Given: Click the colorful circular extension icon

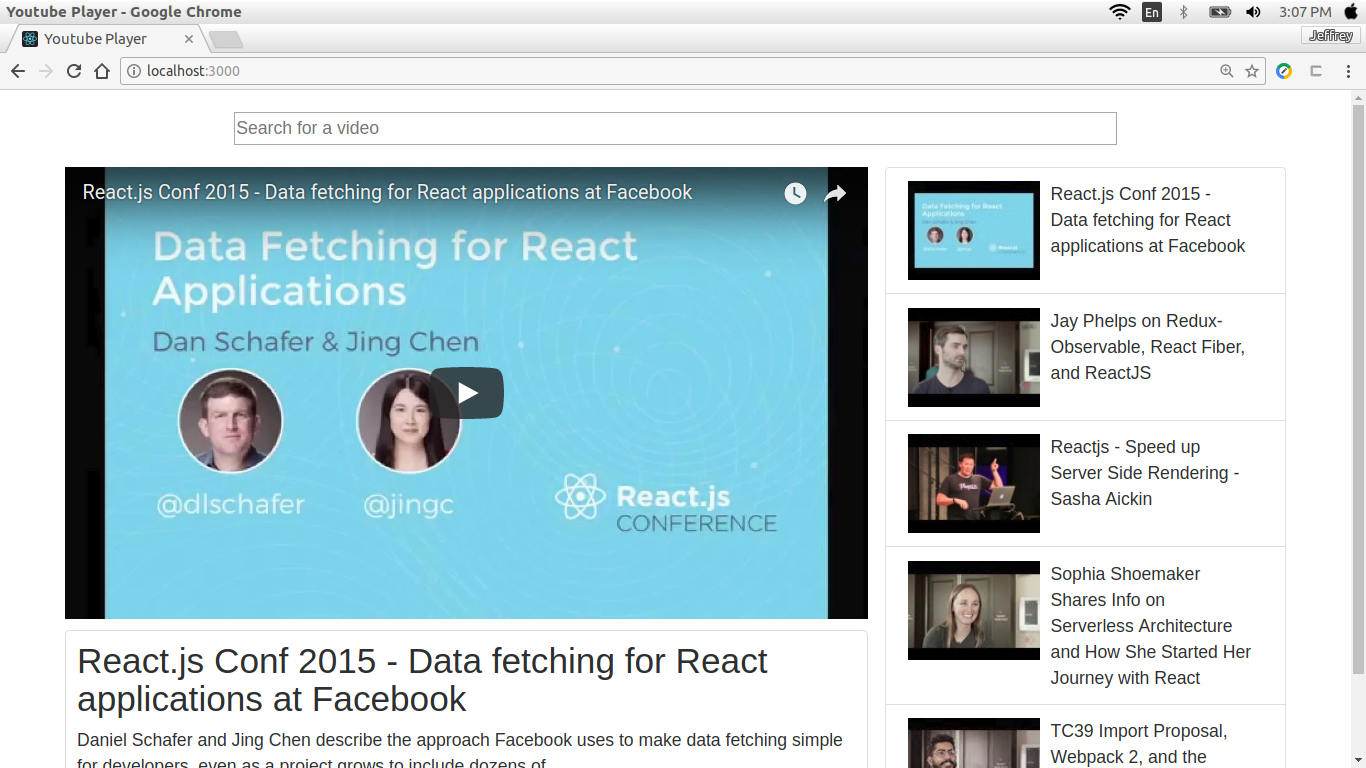Looking at the screenshot, I should [1284, 71].
